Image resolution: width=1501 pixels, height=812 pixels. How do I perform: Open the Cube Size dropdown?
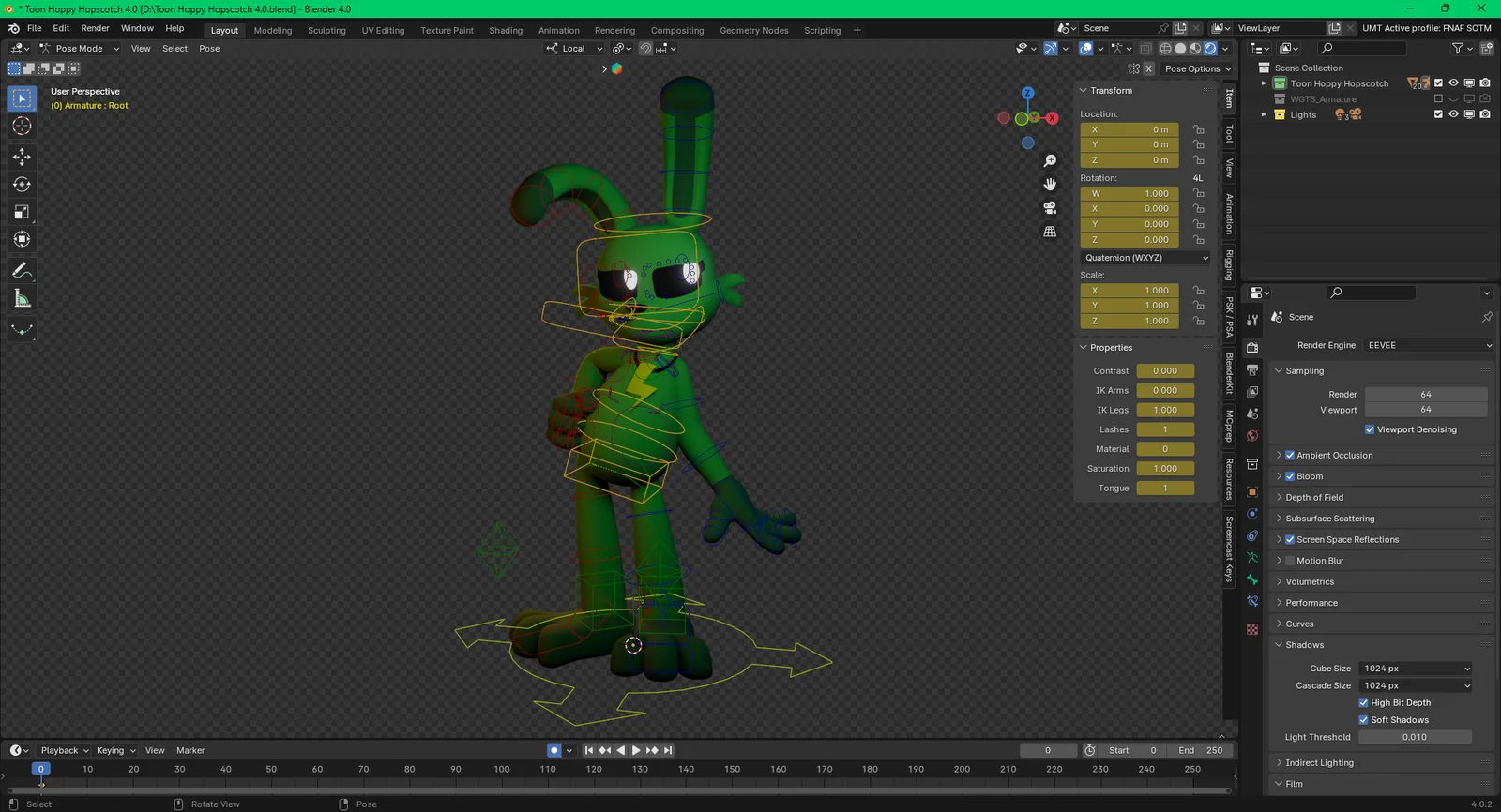point(1416,669)
